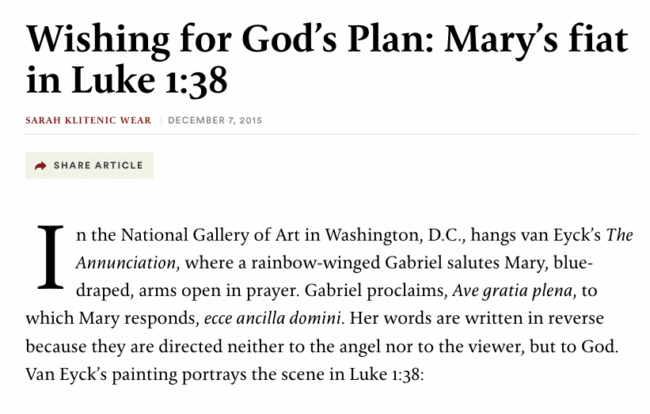This screenshot has width=650, height=414.
Task: Click the red share arrow icon
Action: 40,166
